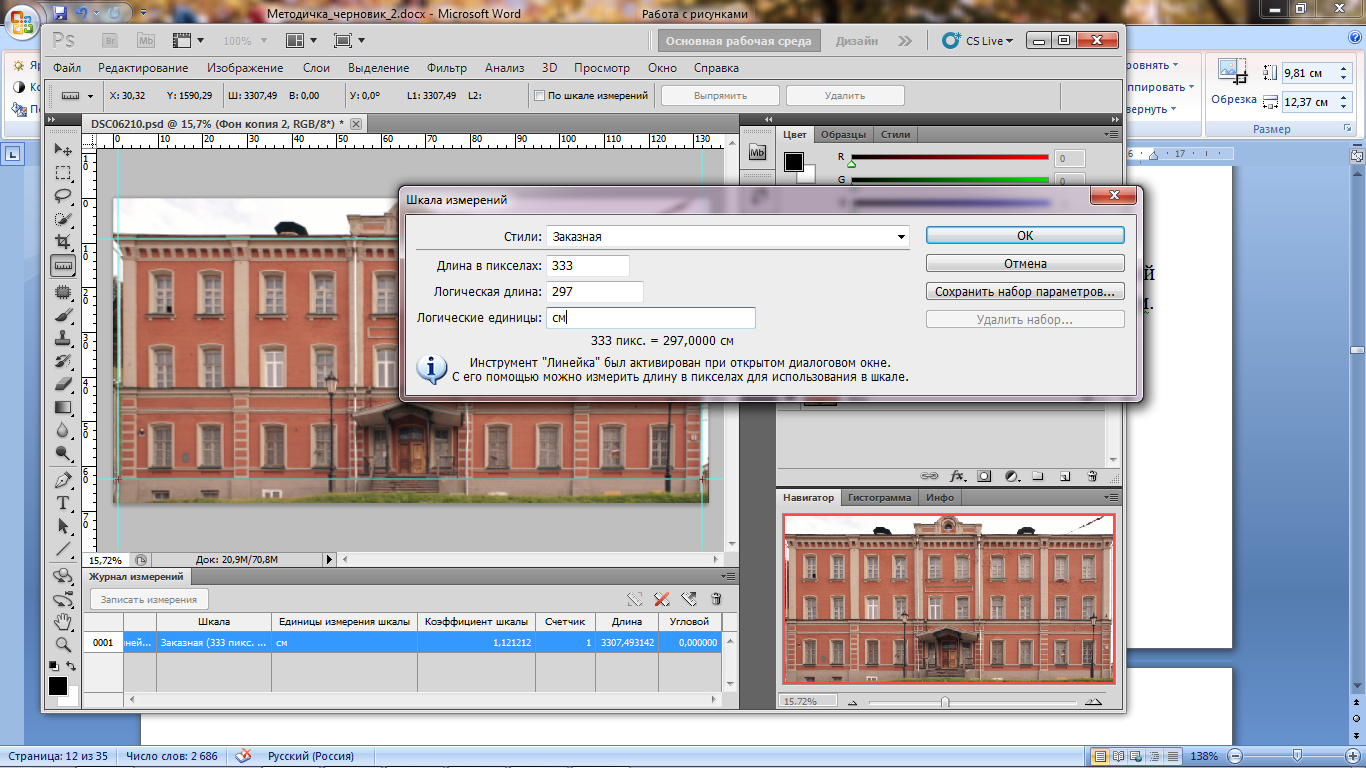This screenshot has width=1366, height=768.
Task: Open the 'Анализ' menu
Action: coord(505,68)
